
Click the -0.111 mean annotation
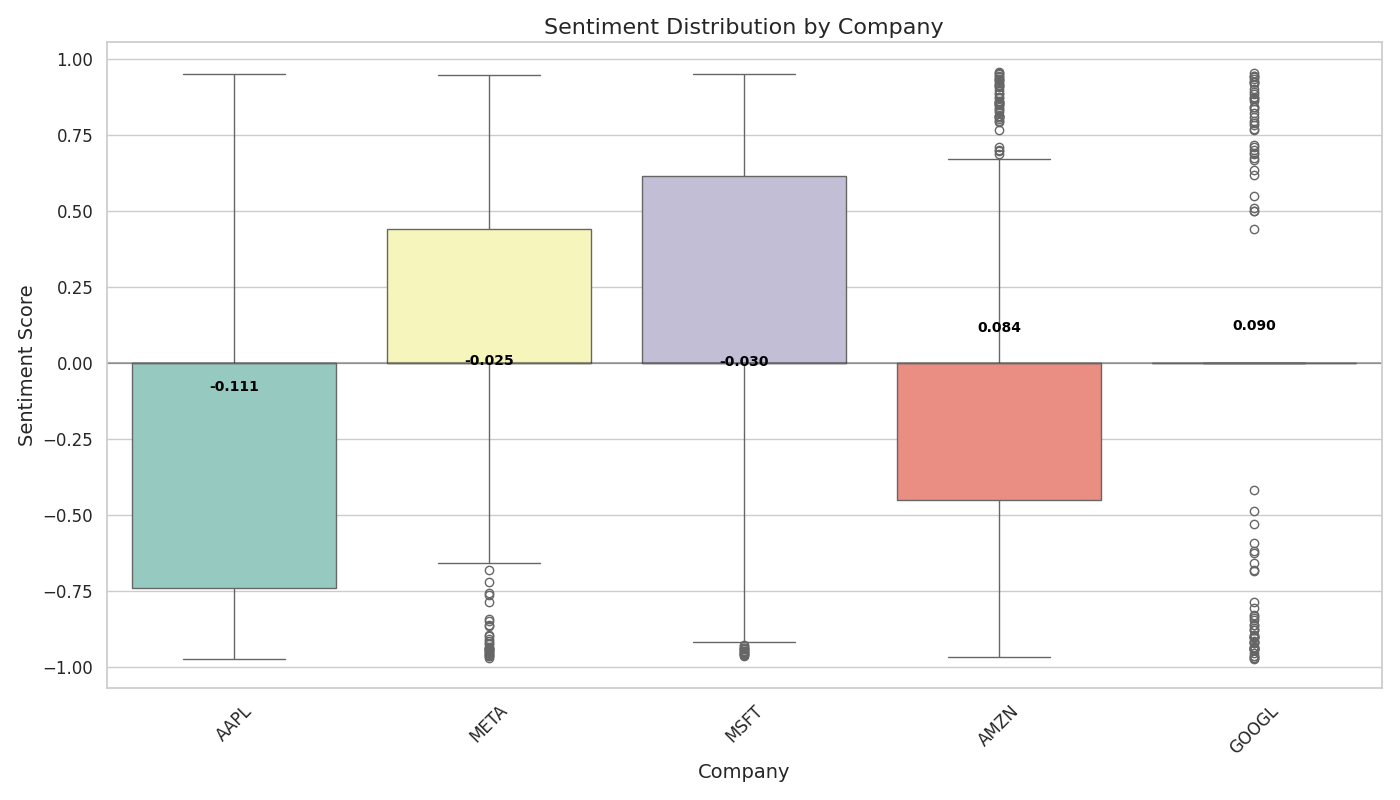tap(234, 387)
